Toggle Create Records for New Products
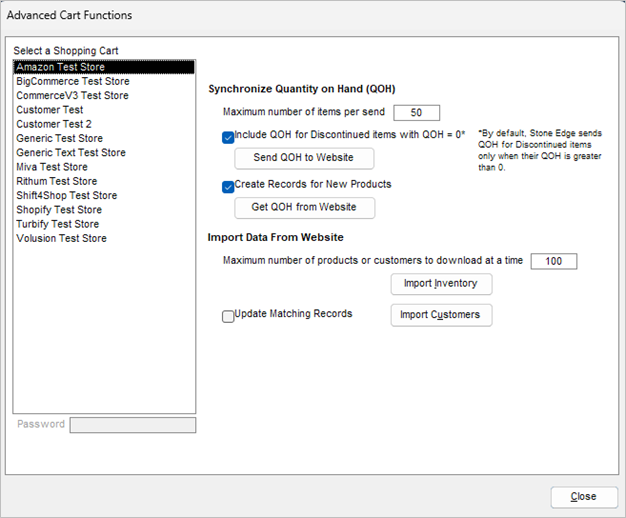 click(228, 187)
